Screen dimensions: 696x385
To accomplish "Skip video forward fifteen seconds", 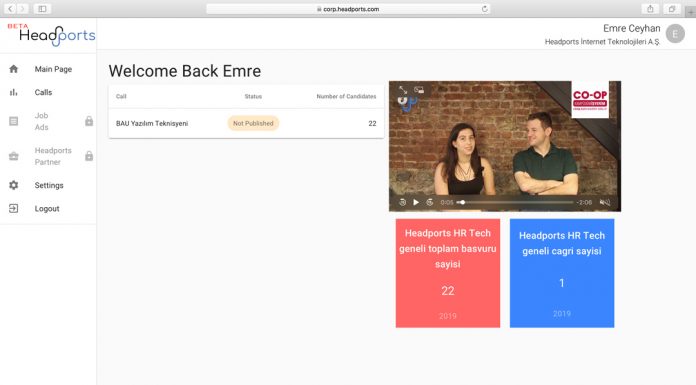I will coord(430,202).
